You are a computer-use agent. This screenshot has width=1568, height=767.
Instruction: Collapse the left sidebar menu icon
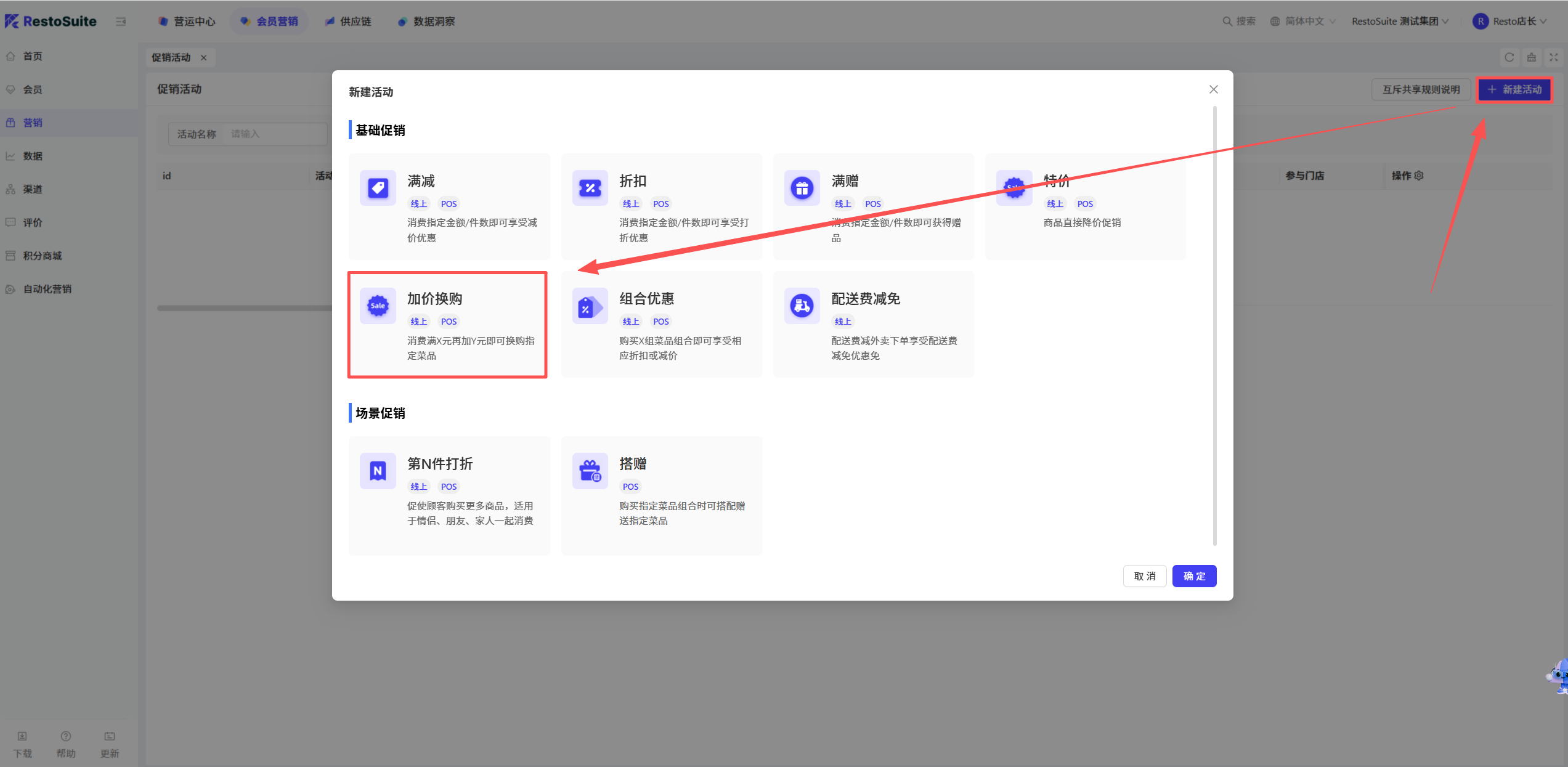[121, 22]
